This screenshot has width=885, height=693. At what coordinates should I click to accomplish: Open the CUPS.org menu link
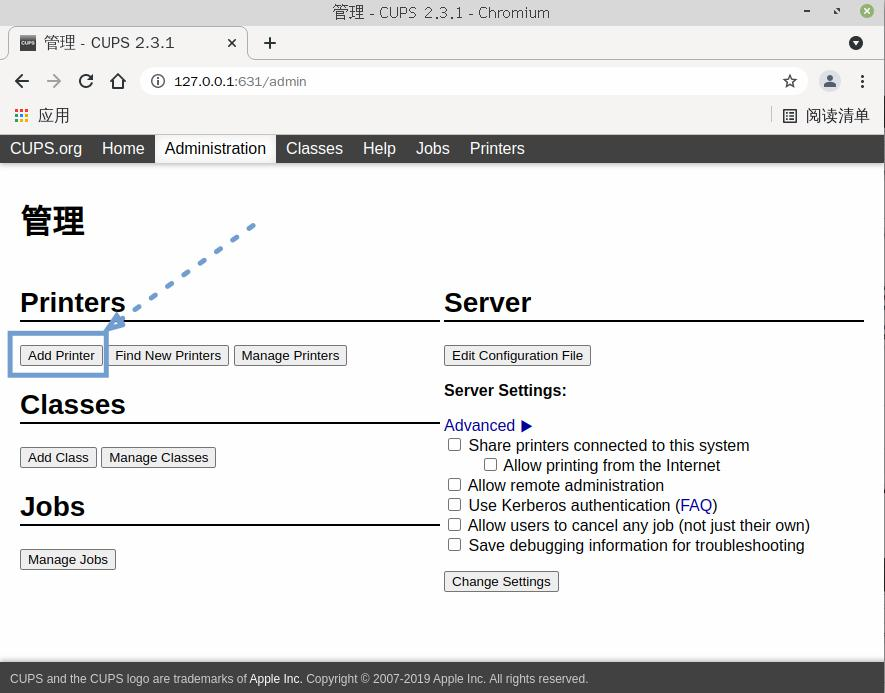point(46,148)
